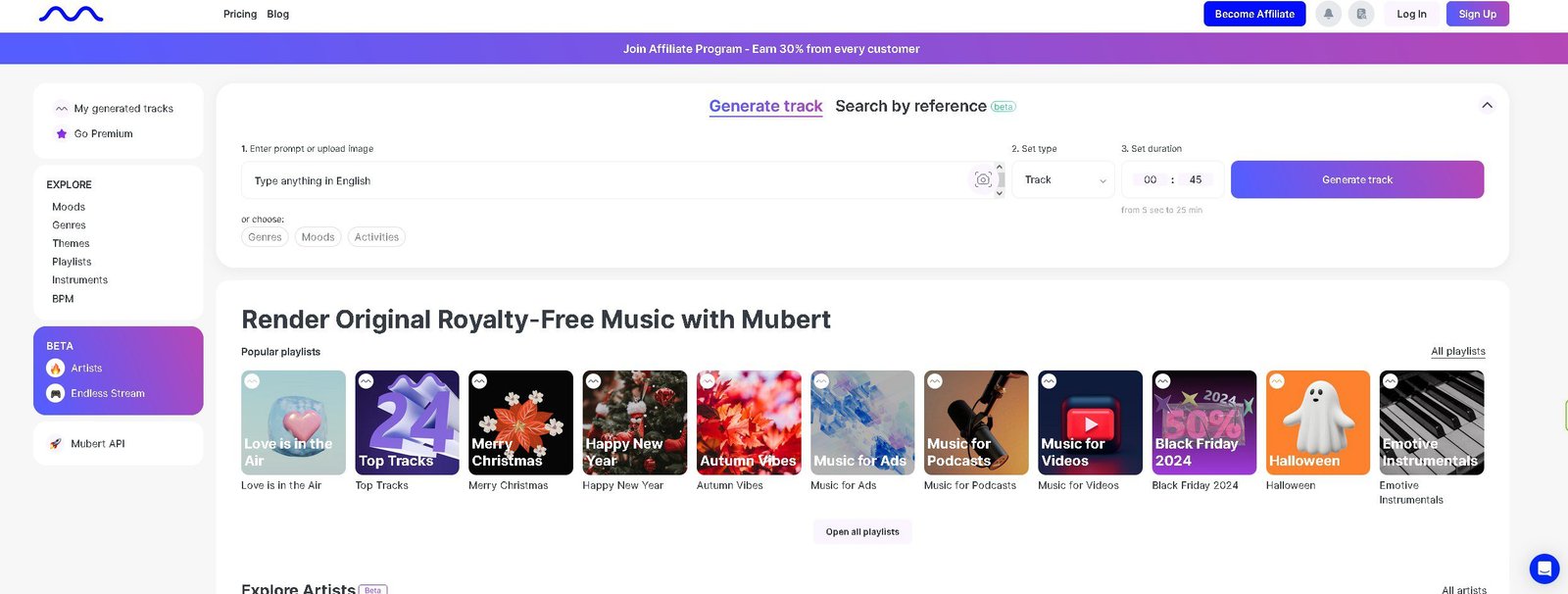Toggle the Activities chip
The image size is (1568, 594).
[376, 236]
